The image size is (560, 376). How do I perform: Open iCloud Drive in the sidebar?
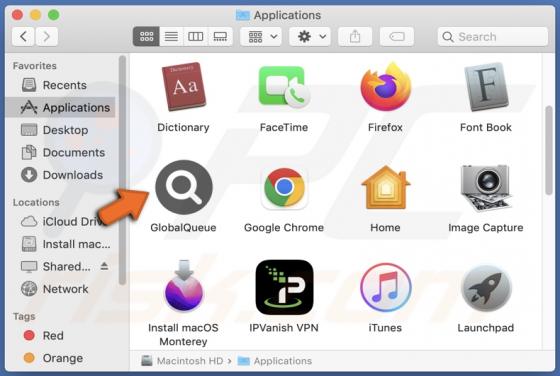[60, 221]
